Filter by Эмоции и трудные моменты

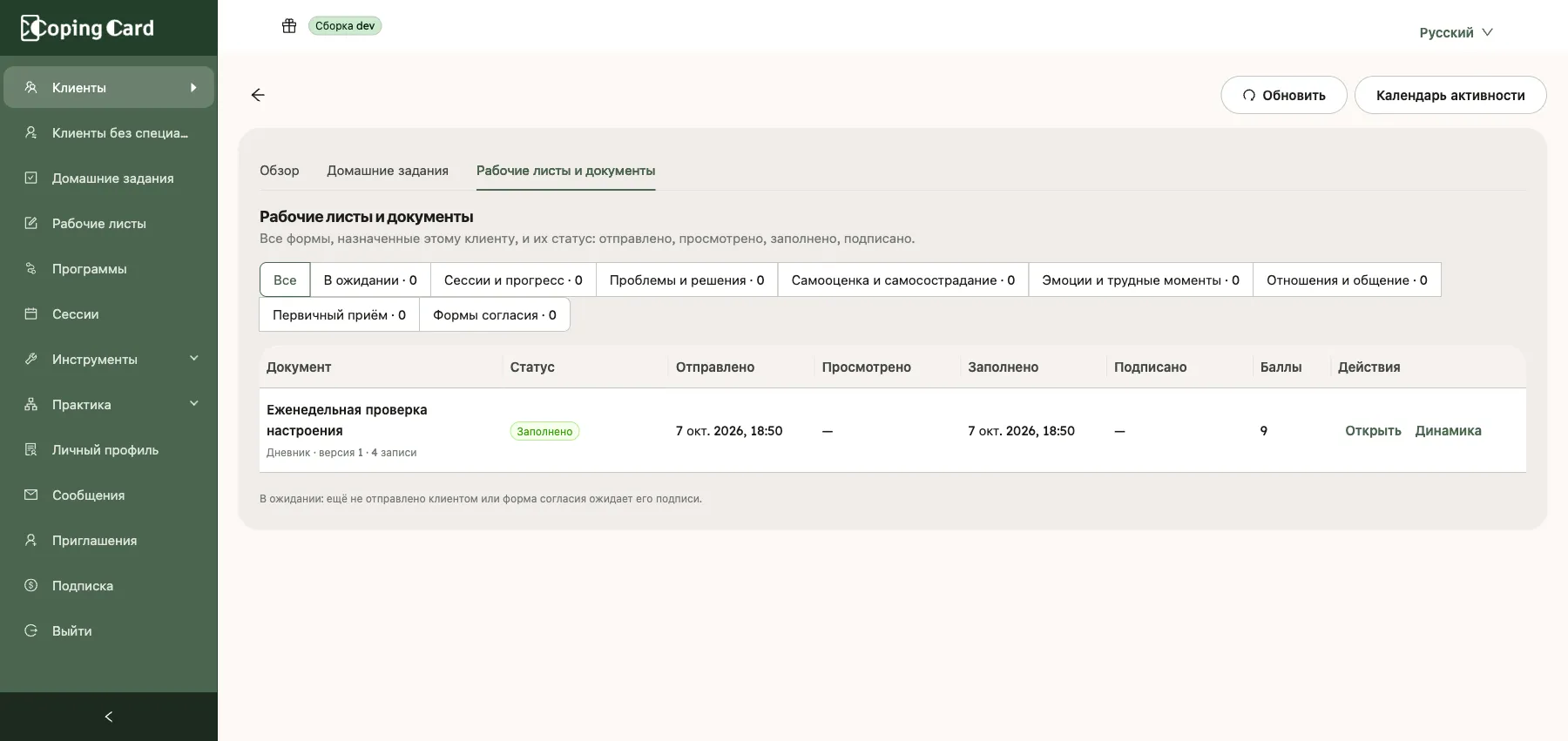click(x=1141, y=280)
